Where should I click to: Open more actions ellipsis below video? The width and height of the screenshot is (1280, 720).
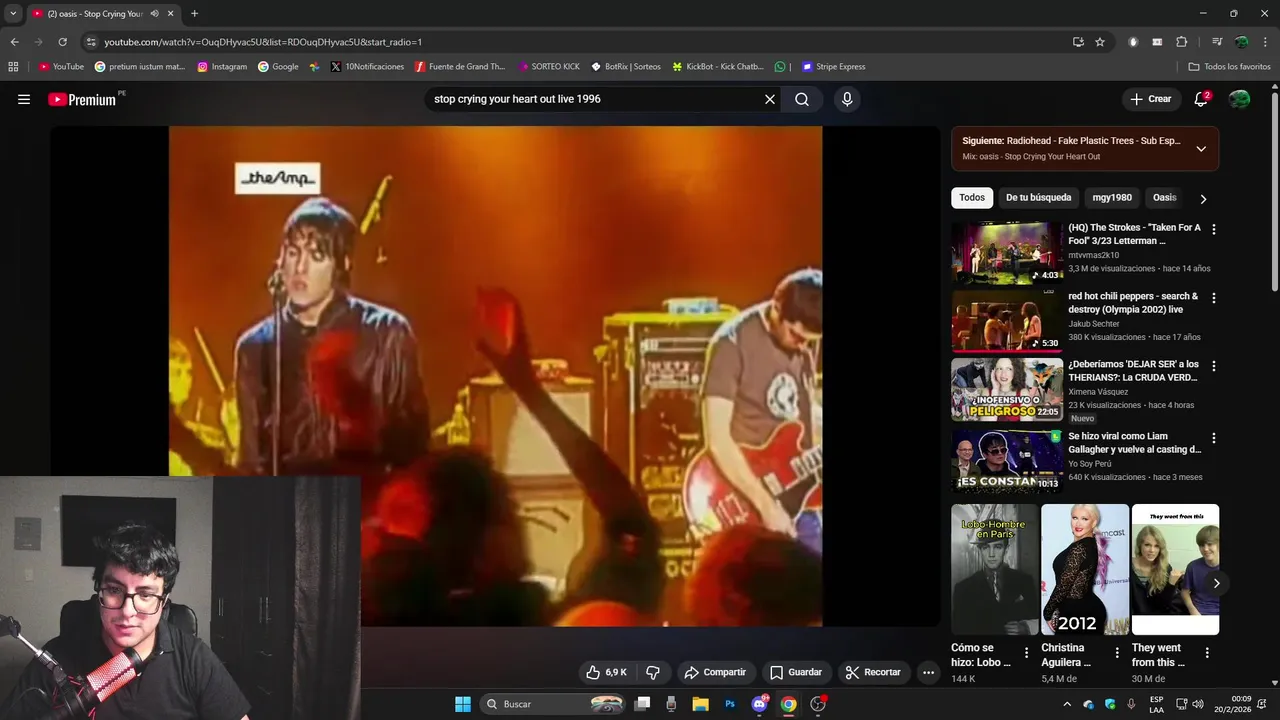(x=928, y=672)
